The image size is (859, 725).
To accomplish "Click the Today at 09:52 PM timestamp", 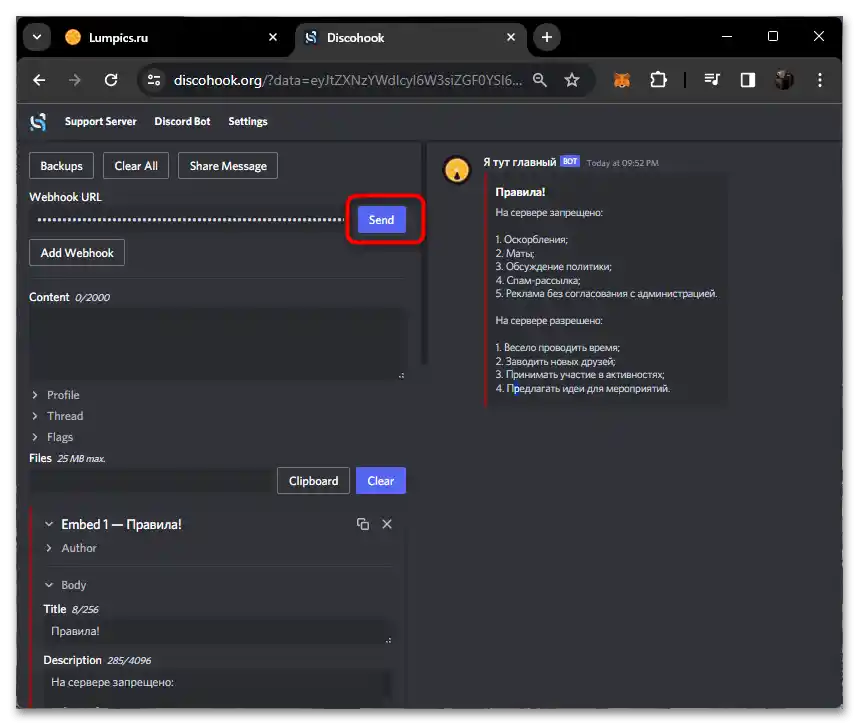I will tap(622, 163).
